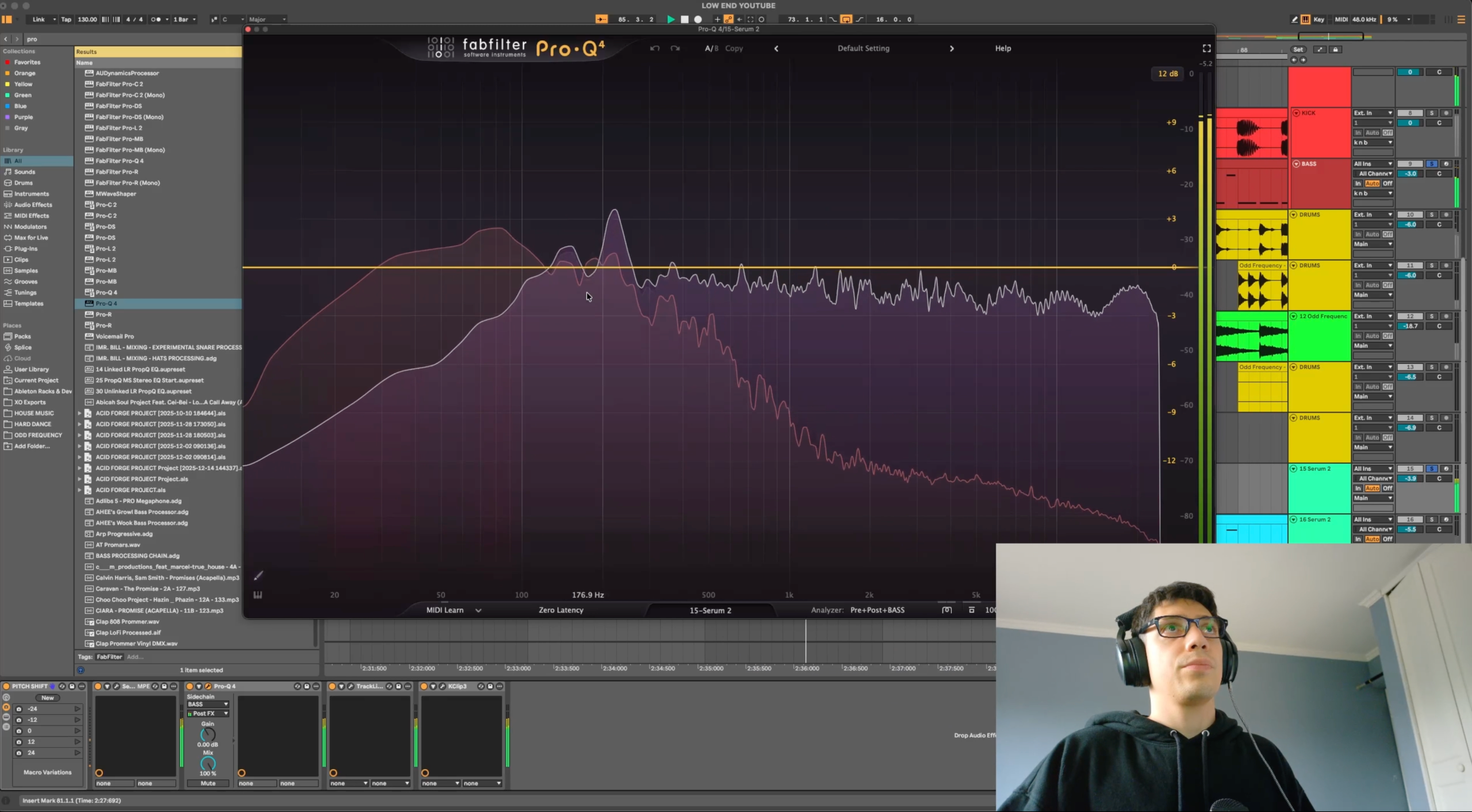The width and height of the screenshot is (1472, 812).
Task: Go to previous preset in Pro-Q 4
Action: pos(776,48)
